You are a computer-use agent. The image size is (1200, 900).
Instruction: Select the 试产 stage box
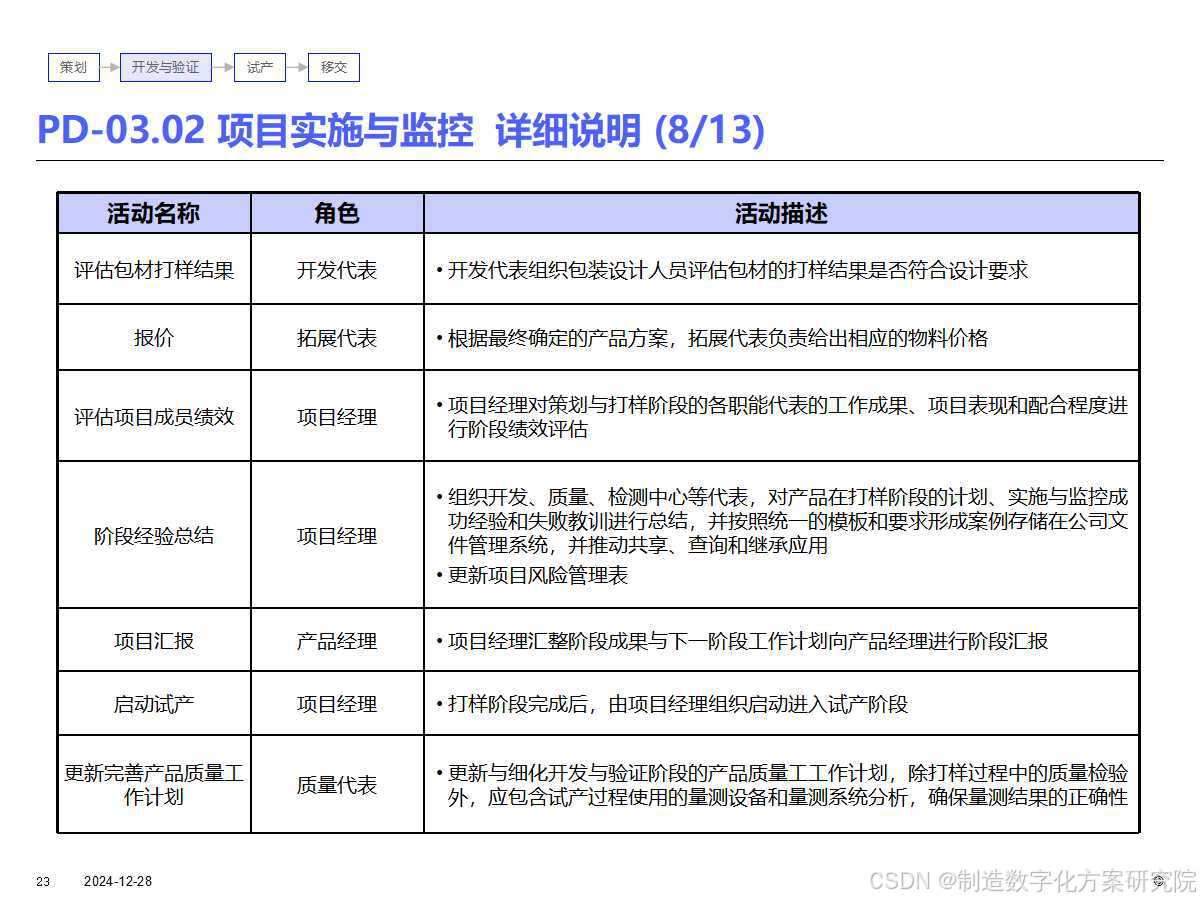[x=259, y=68]
